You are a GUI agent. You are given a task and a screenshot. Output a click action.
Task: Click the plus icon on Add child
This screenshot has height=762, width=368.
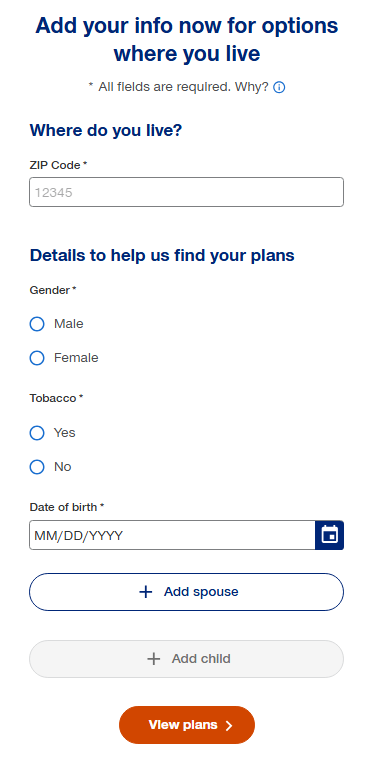pos(154,658)
